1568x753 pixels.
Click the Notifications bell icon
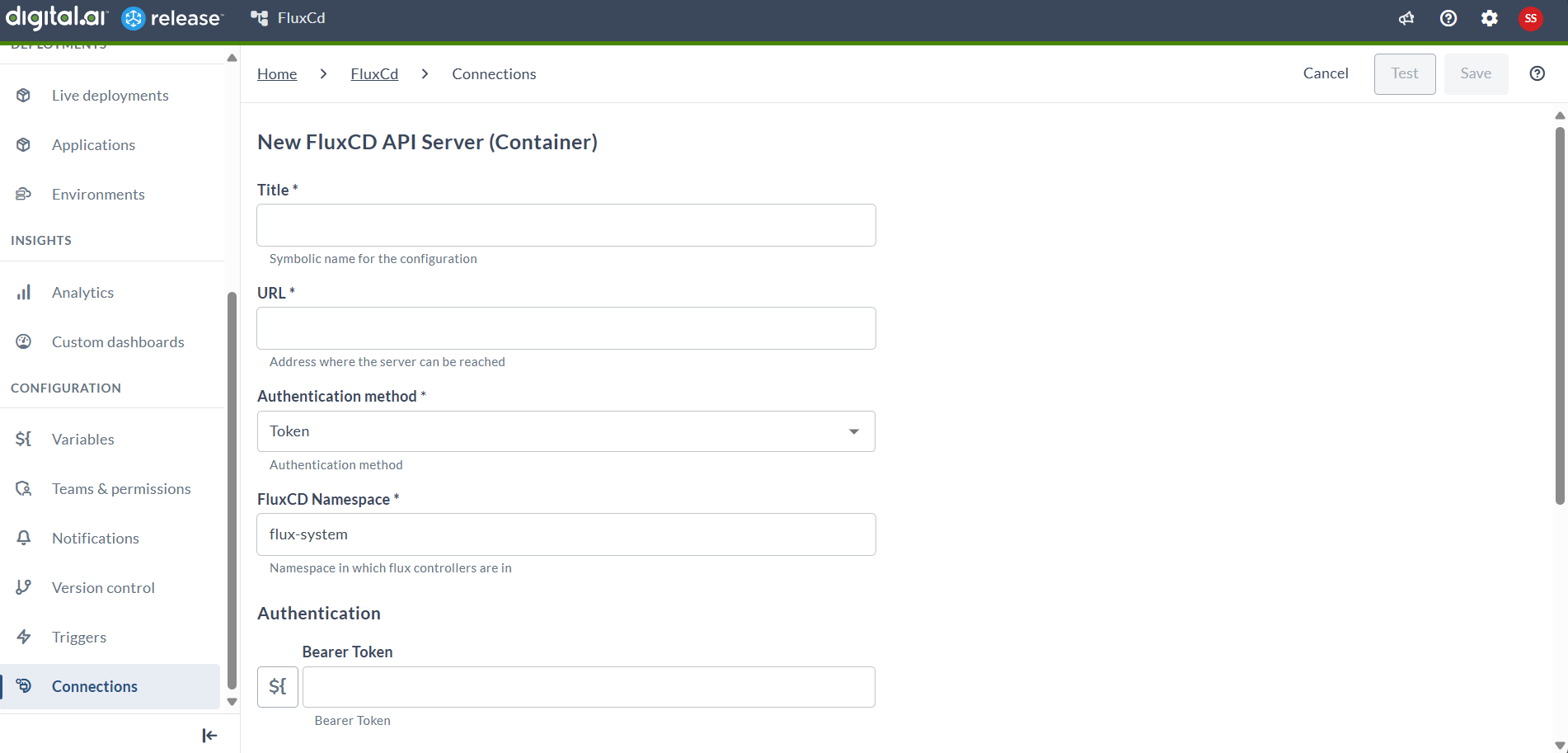[x=24, y=538]
